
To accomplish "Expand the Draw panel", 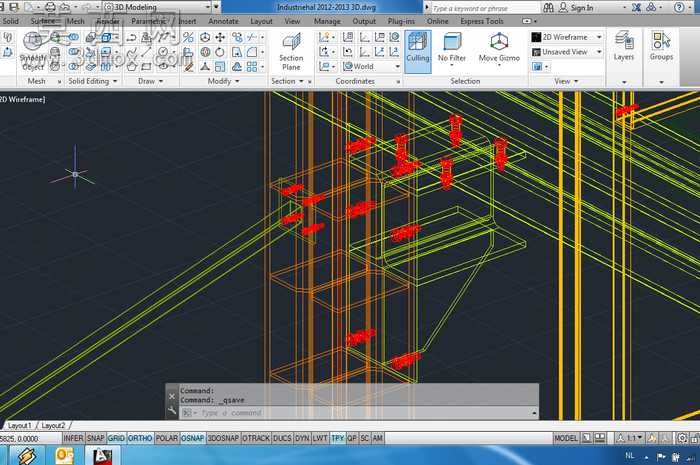I will 150,81.
